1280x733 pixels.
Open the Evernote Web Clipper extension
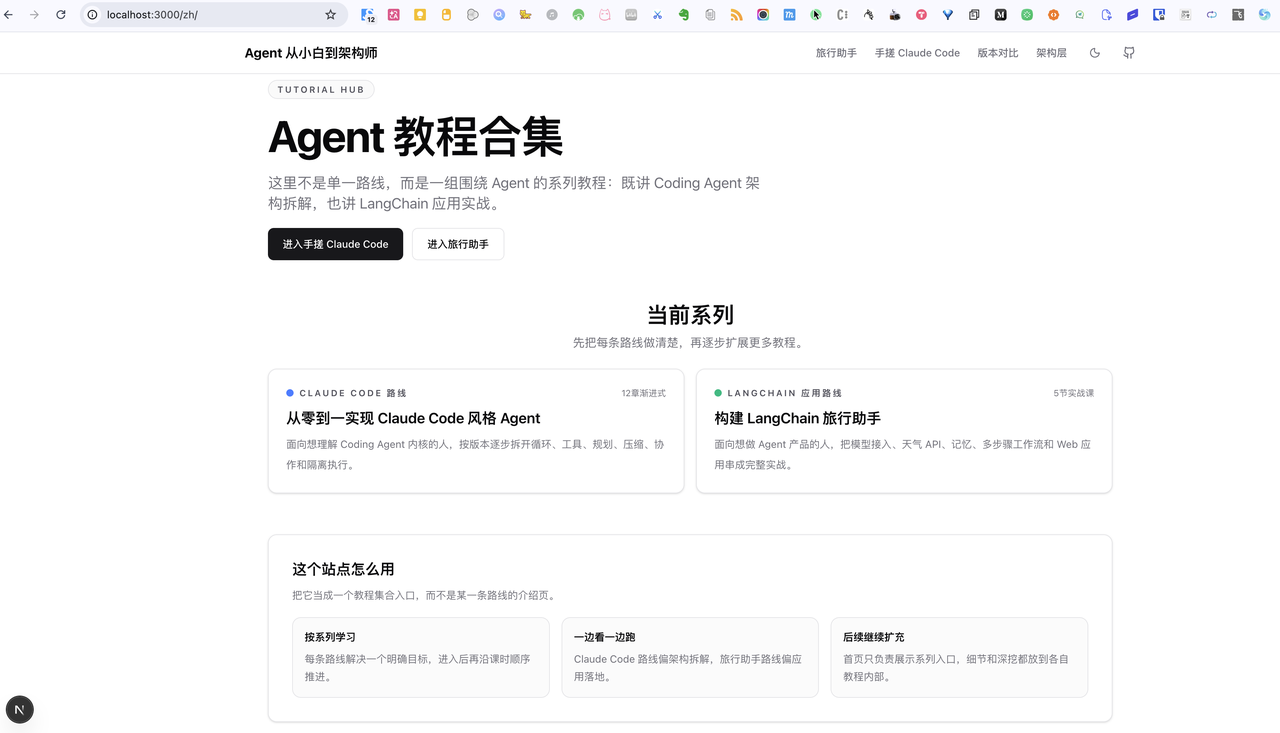coord(684,15)
